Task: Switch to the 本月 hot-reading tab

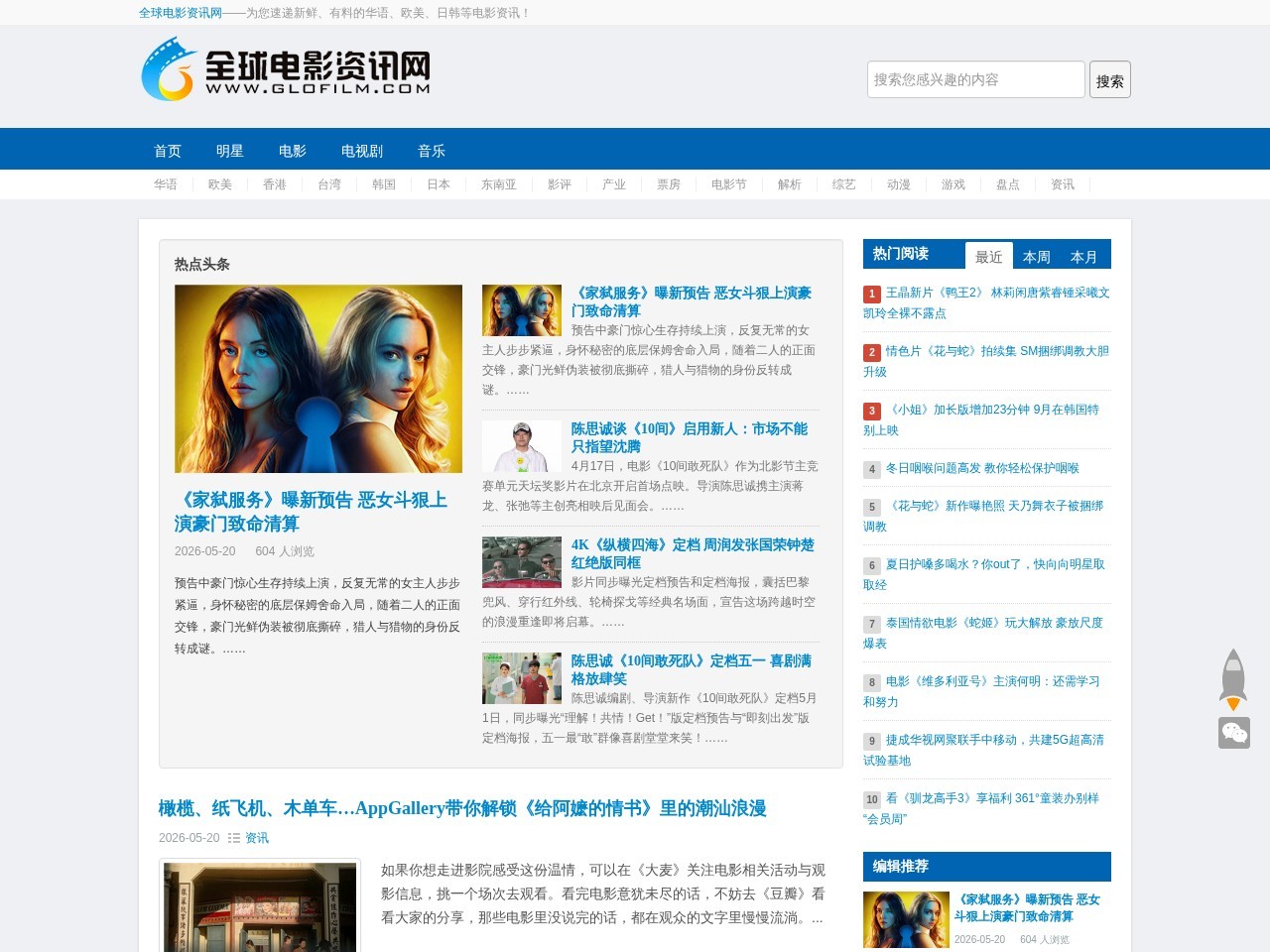Action: pos(1084,256)
